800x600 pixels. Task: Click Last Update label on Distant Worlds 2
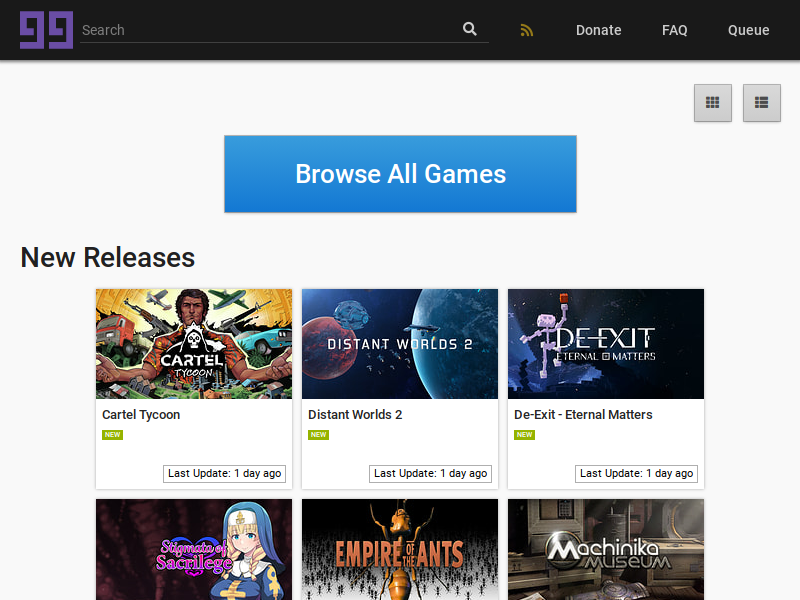[431, 473]
